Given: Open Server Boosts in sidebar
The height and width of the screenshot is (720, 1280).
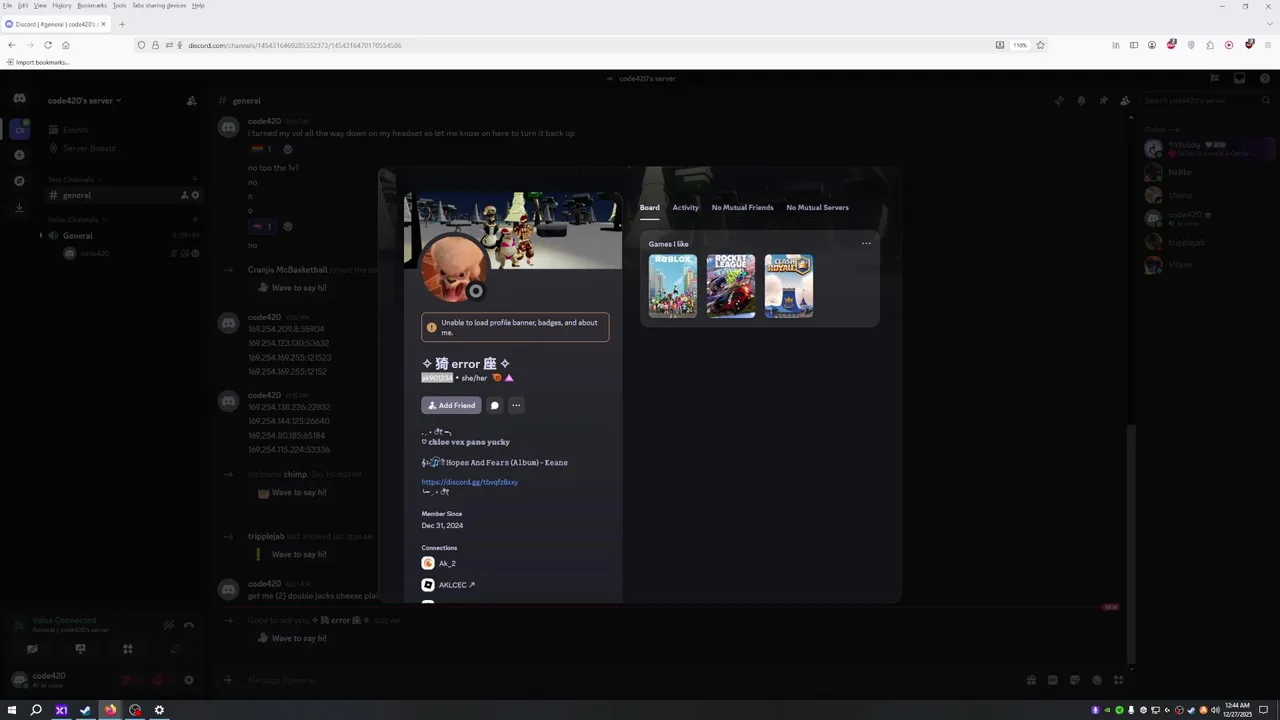Looking at the screenshot, I should (124, 148).
